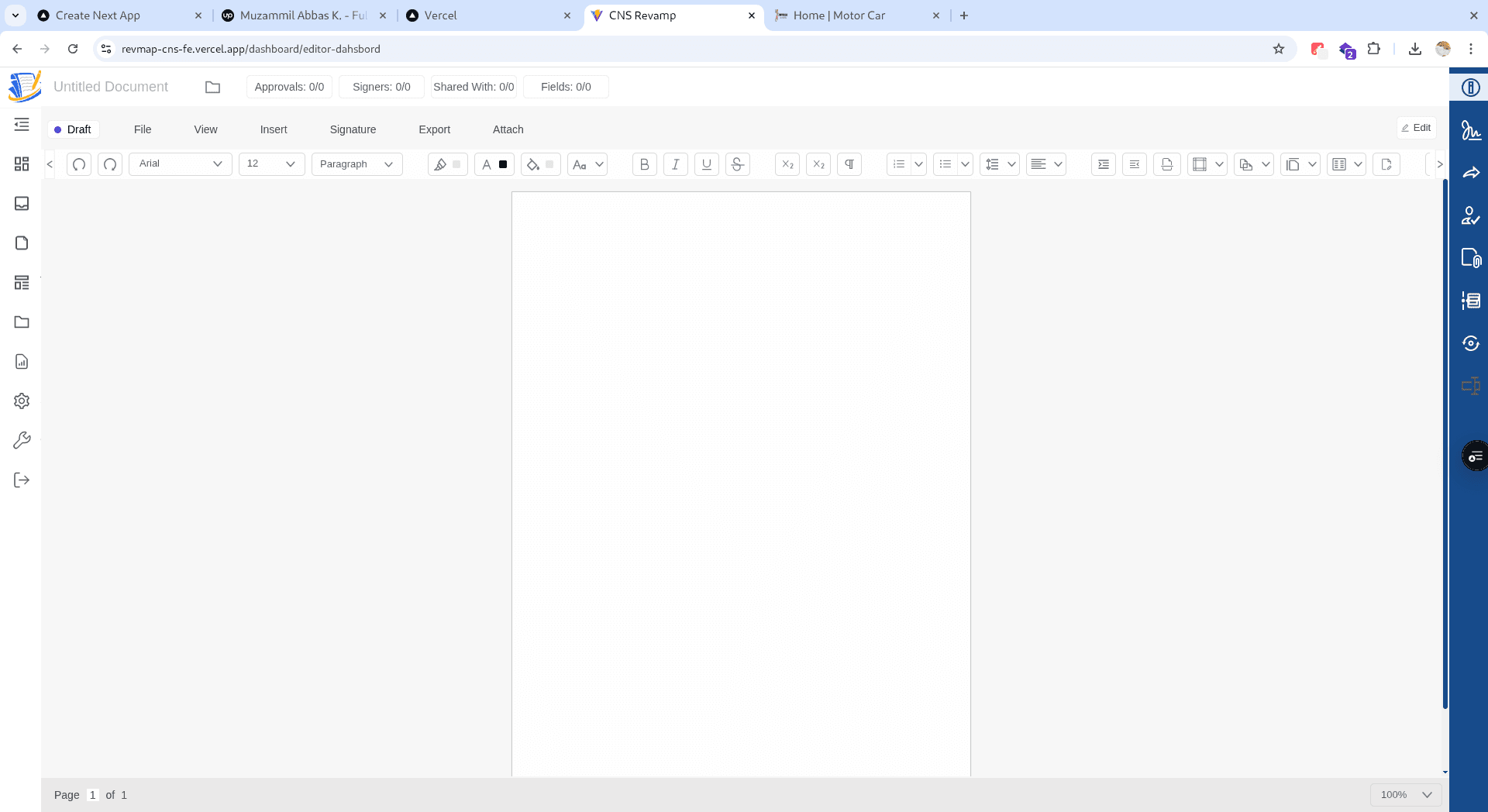The width and height of the screenshot is (1488, 812).
Task: Toggle paragraph marks display
Action: (849, 164)
